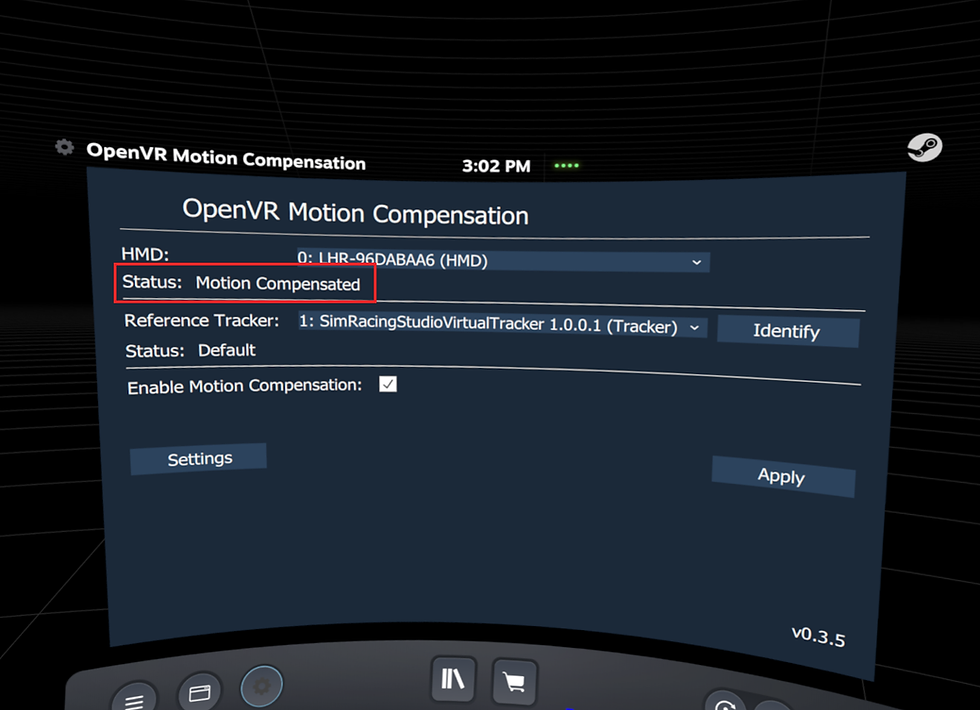Screen dimensions: 980x710
Task: Click the Steam logo icon
Action: pyautogui.click(x=924, y=148)
